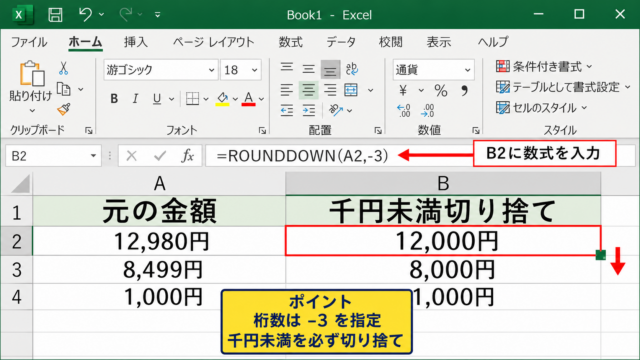
Task: Save the workbook with the floppy disk icon
Action: (x=55, y=15)
